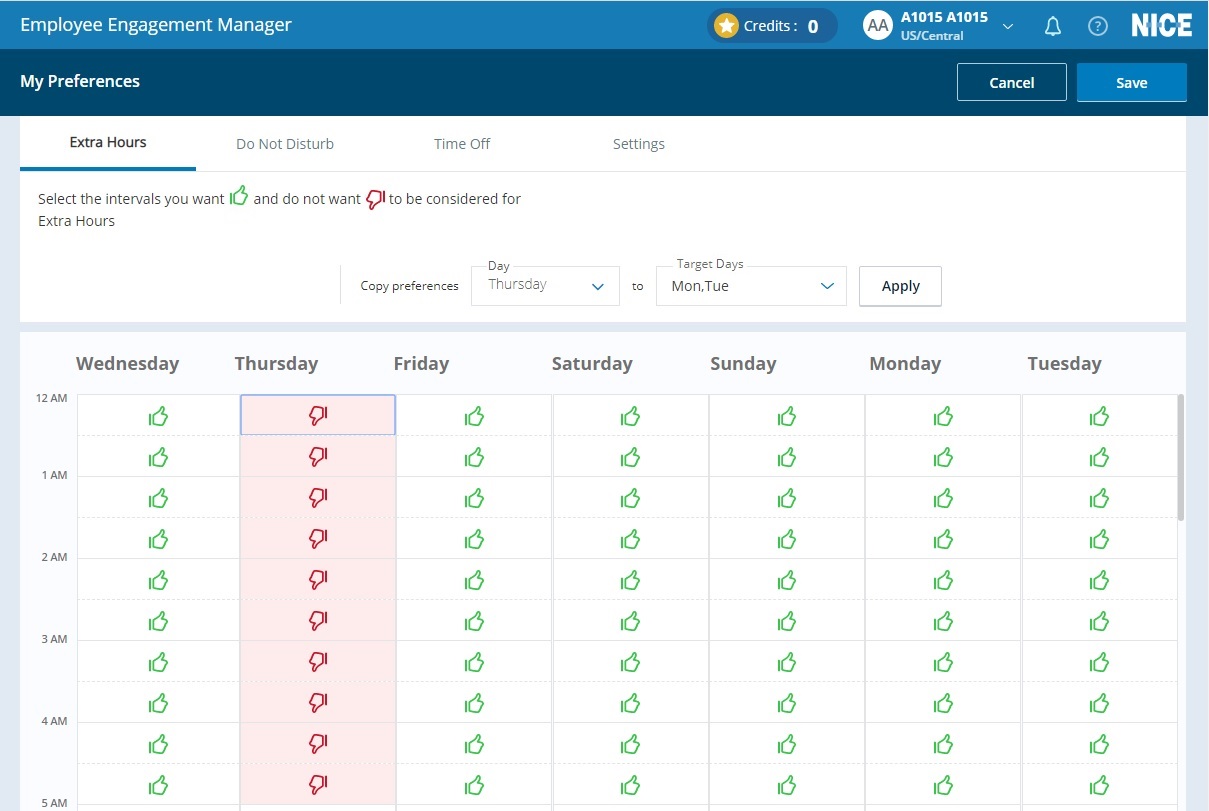Image resolution: width=1209 pixels, height=811 pixels.
Task: Toggle Friday 1 AM thumbs-up preference
Action: point(474,498)
